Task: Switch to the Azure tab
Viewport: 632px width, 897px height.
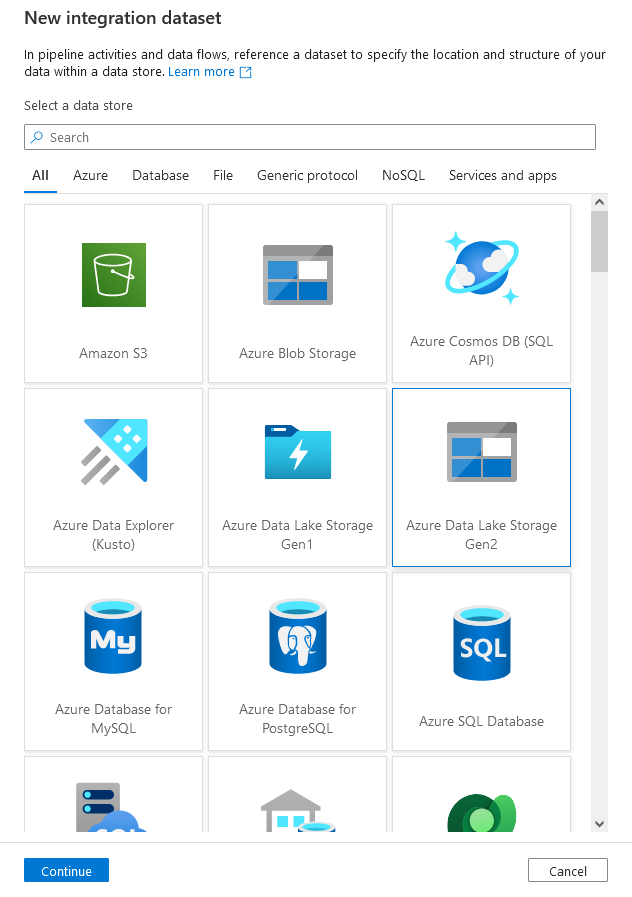Action: coord(90,176)
